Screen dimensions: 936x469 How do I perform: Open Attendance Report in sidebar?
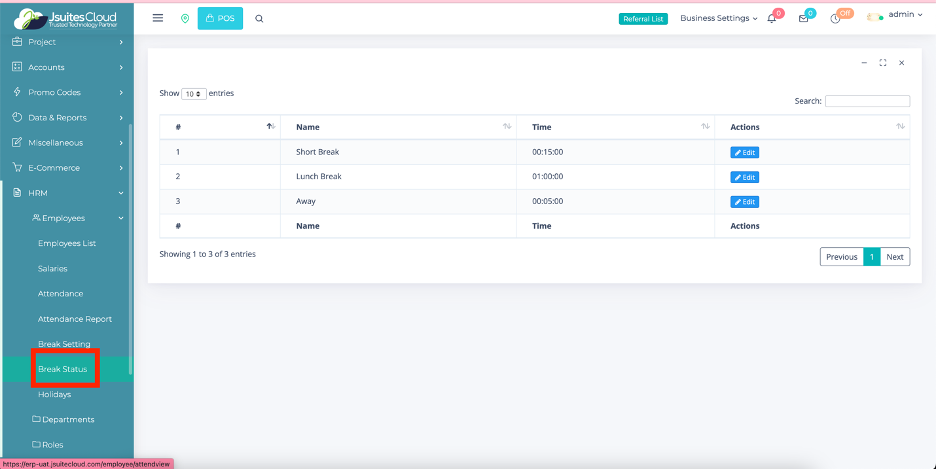(x=75, y=319)
